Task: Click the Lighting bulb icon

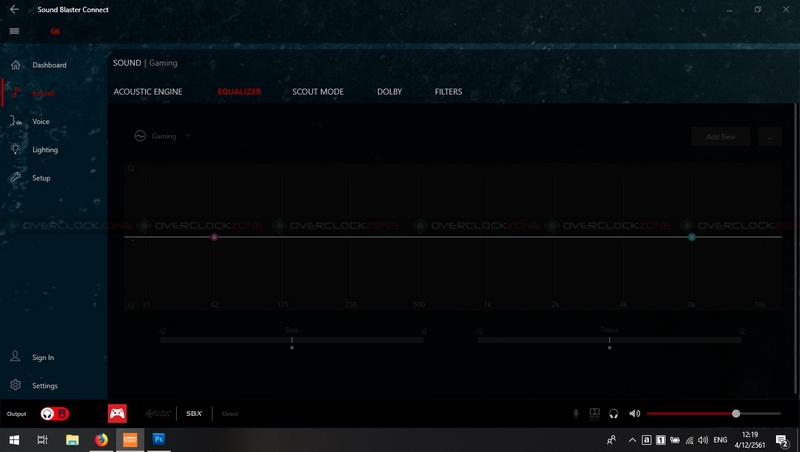Action: tap(16, 149)
